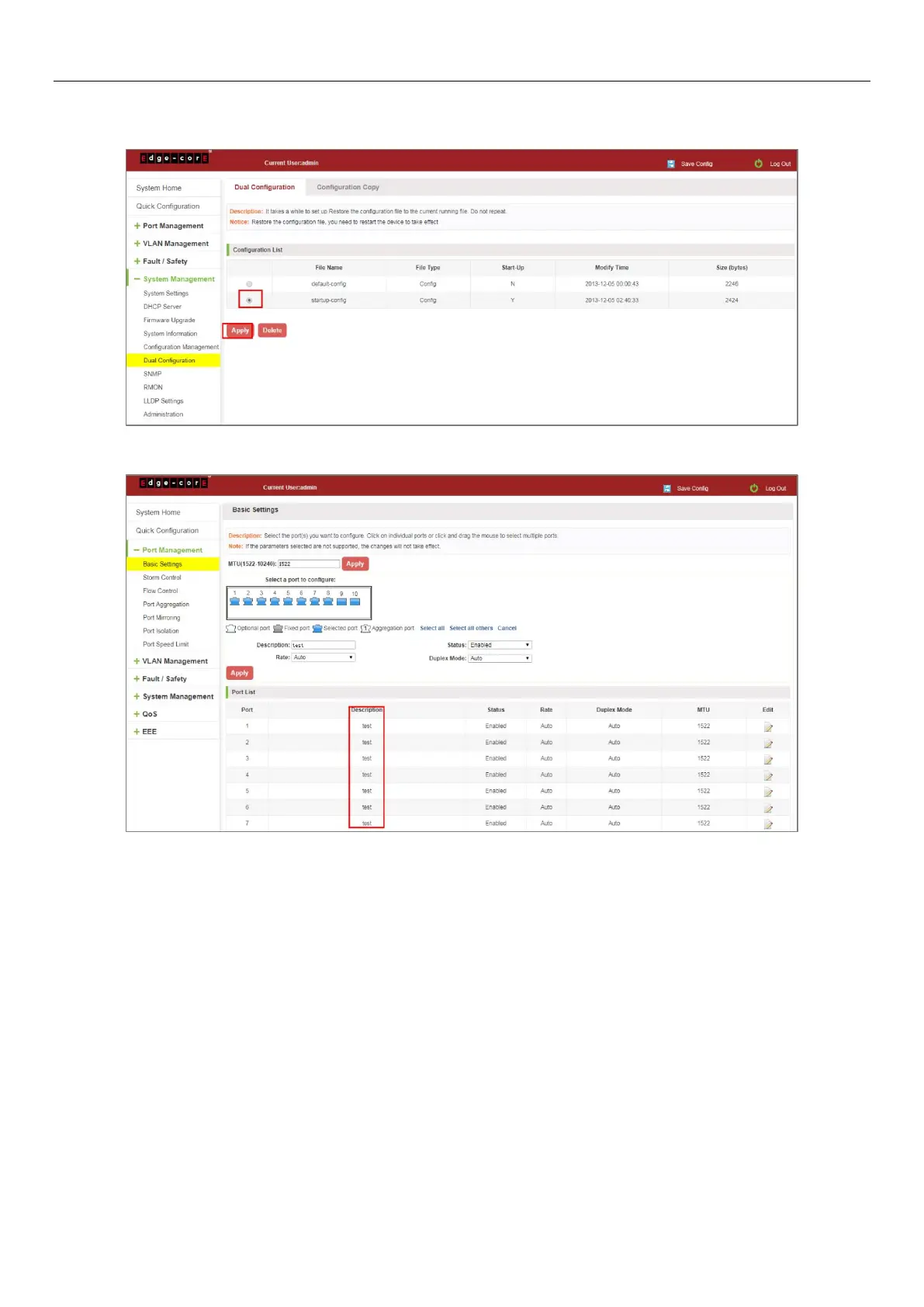This screenshot has height=1307, width=924.
Task: Open Port Speed Limit in sidebar
Action: click(165, 644)
